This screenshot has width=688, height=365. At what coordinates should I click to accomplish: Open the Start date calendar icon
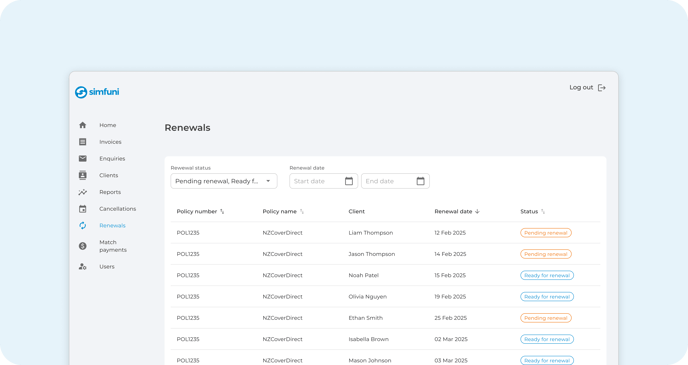[349, 181]
